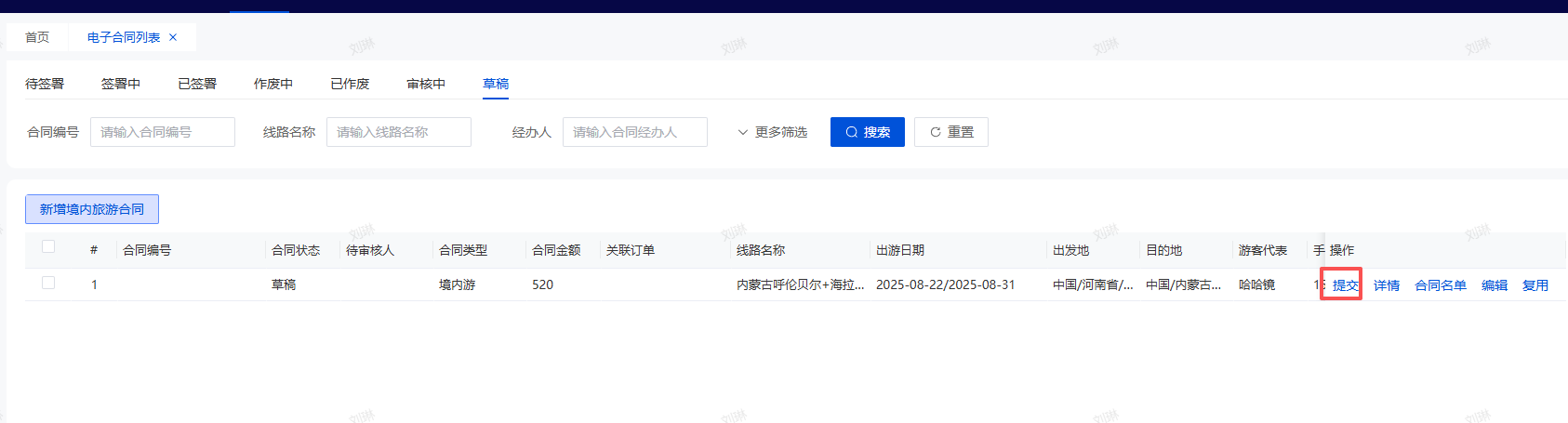Viewport: 1568px width, 423px height.
Task: Switch to the 待签署 tab
Action: [45, 84]
